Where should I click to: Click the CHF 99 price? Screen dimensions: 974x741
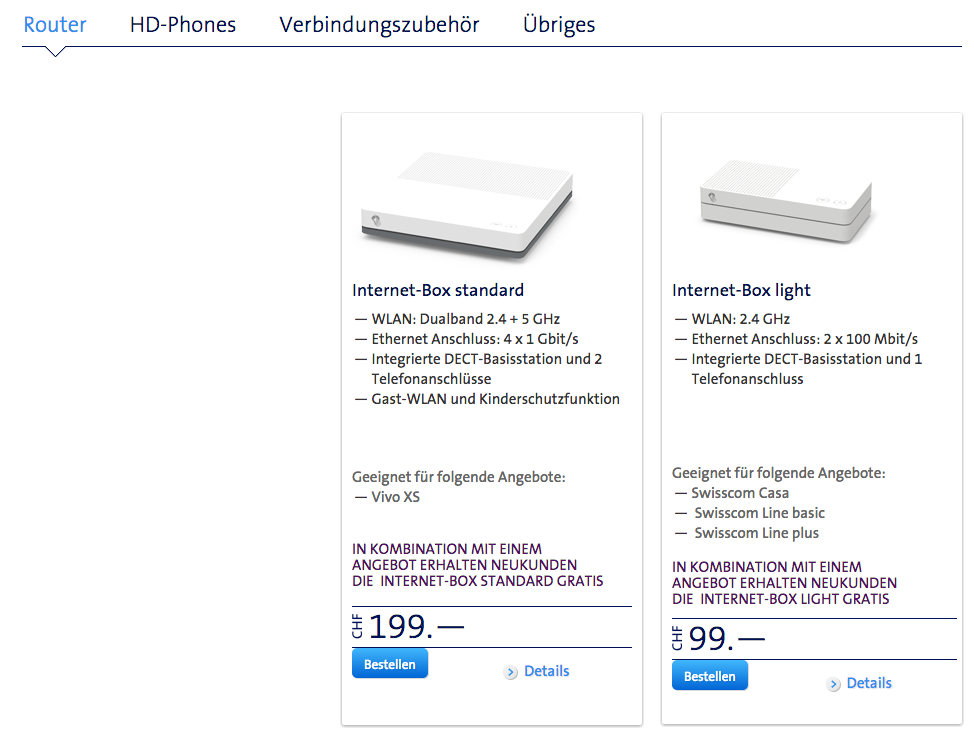click(719, 639)
